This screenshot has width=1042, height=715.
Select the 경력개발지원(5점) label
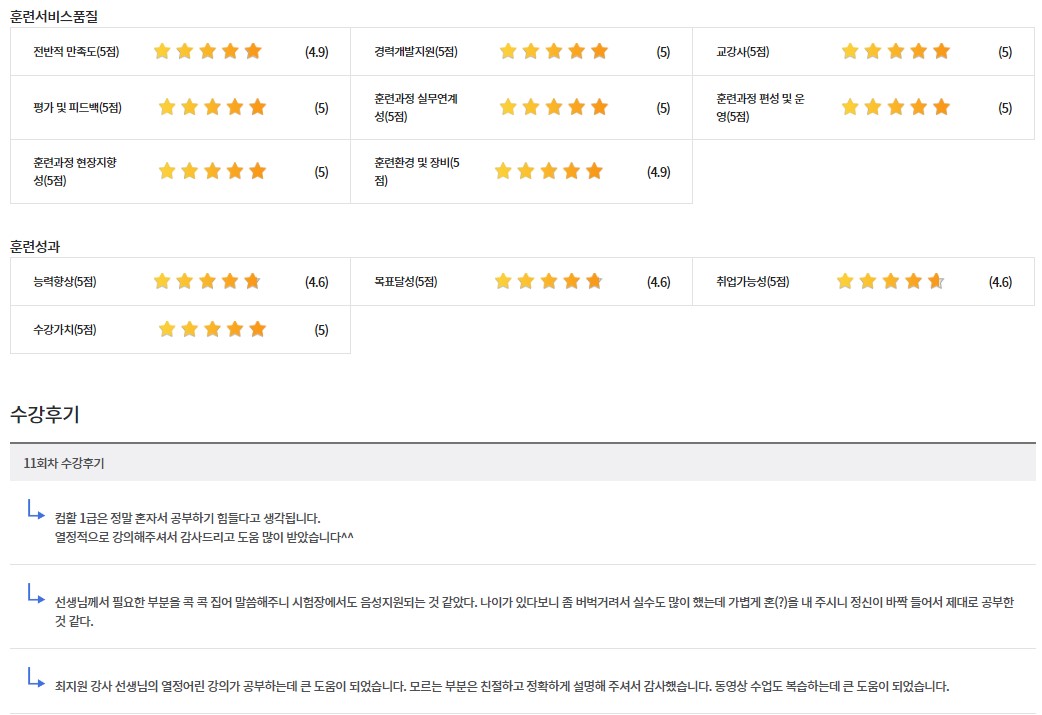click(416, 52)
